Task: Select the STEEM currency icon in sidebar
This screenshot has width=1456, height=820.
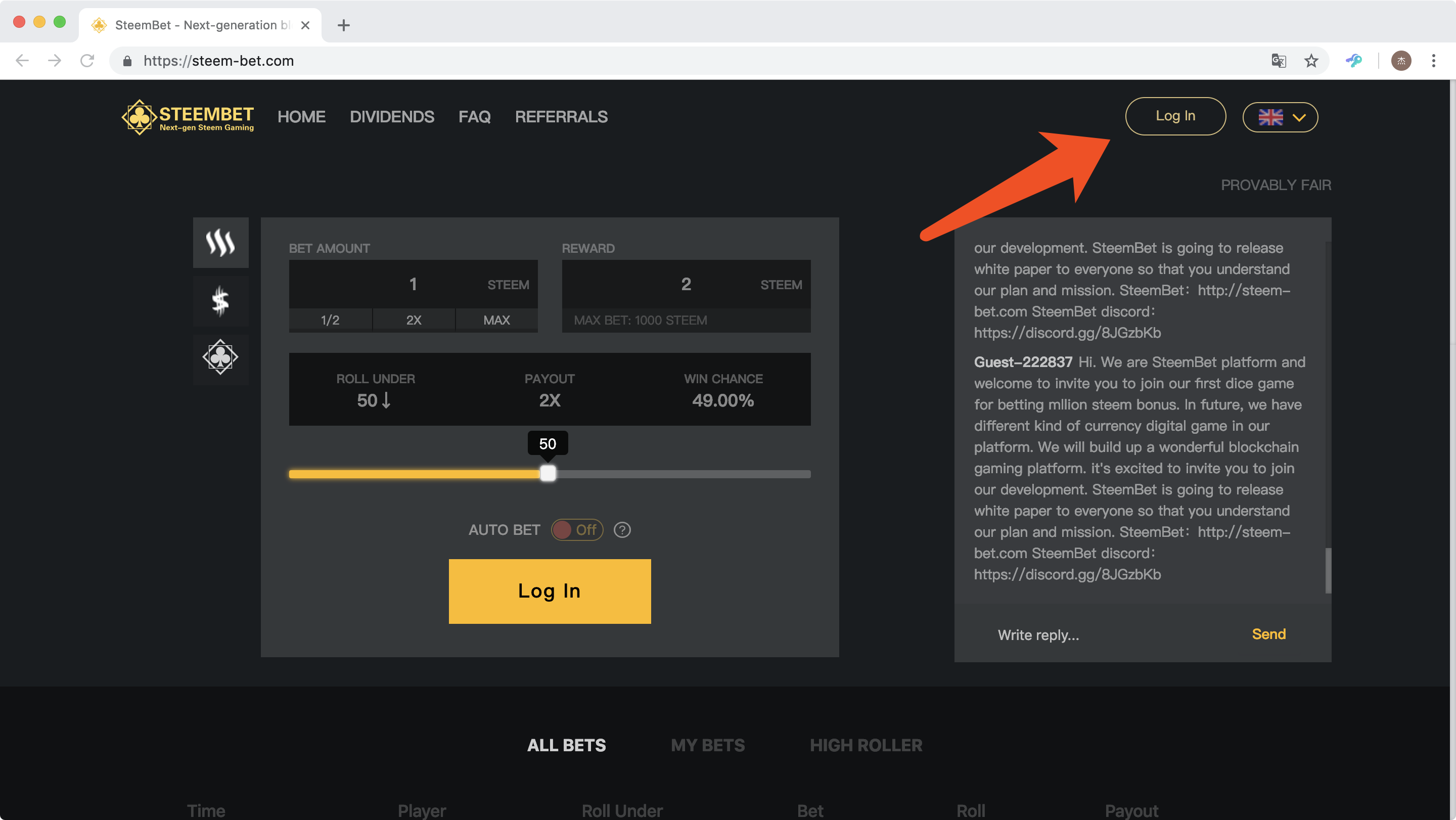Action: point(220,243)
